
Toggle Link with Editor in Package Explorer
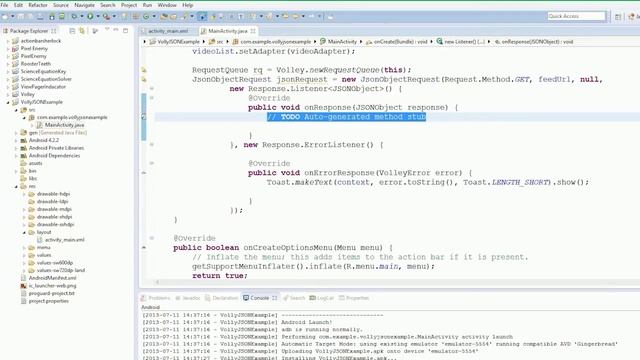click(82, 31)
